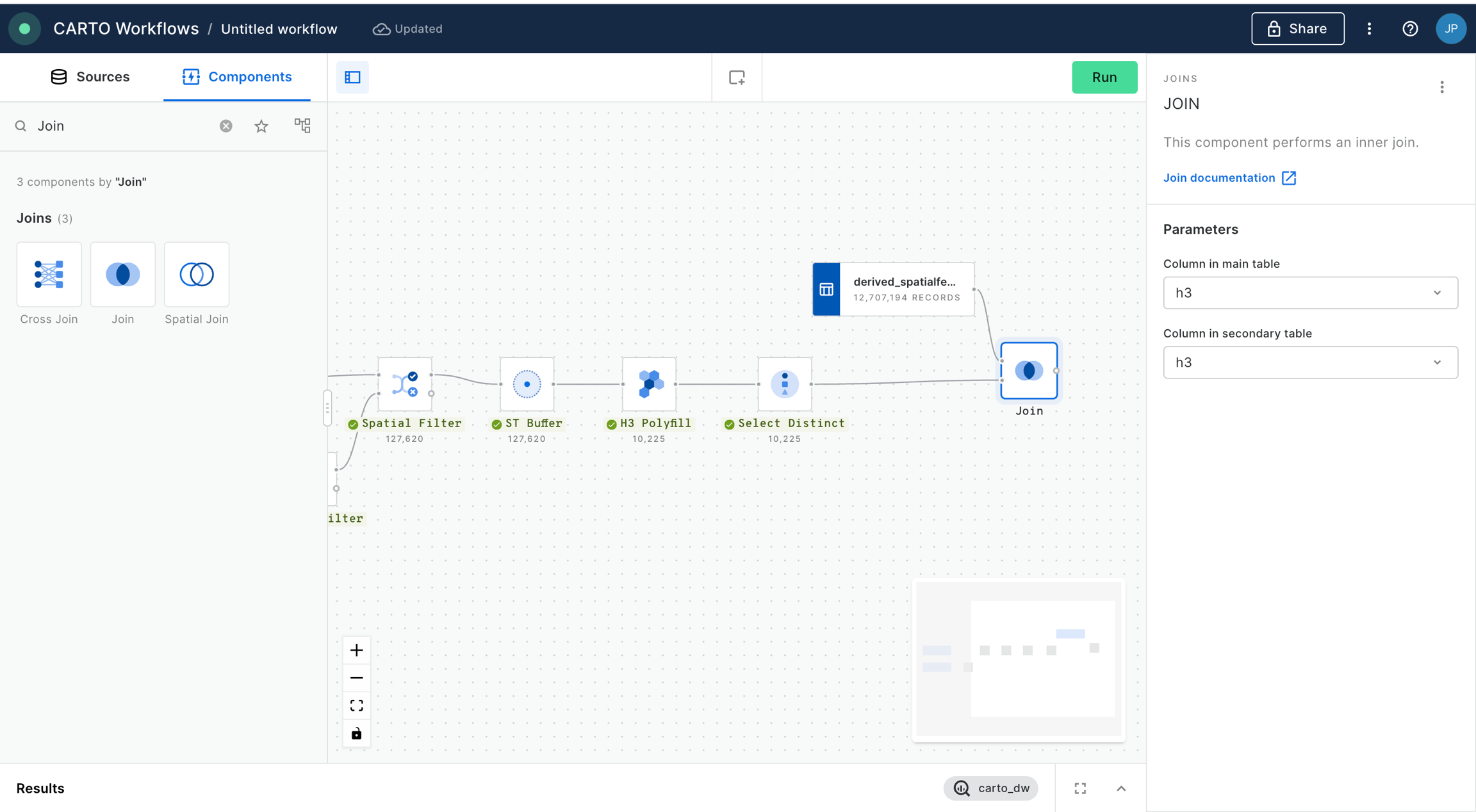The height and width of the screenshot is (812, 1476).
Task: Open the Components tab
Action: (237, 77)
